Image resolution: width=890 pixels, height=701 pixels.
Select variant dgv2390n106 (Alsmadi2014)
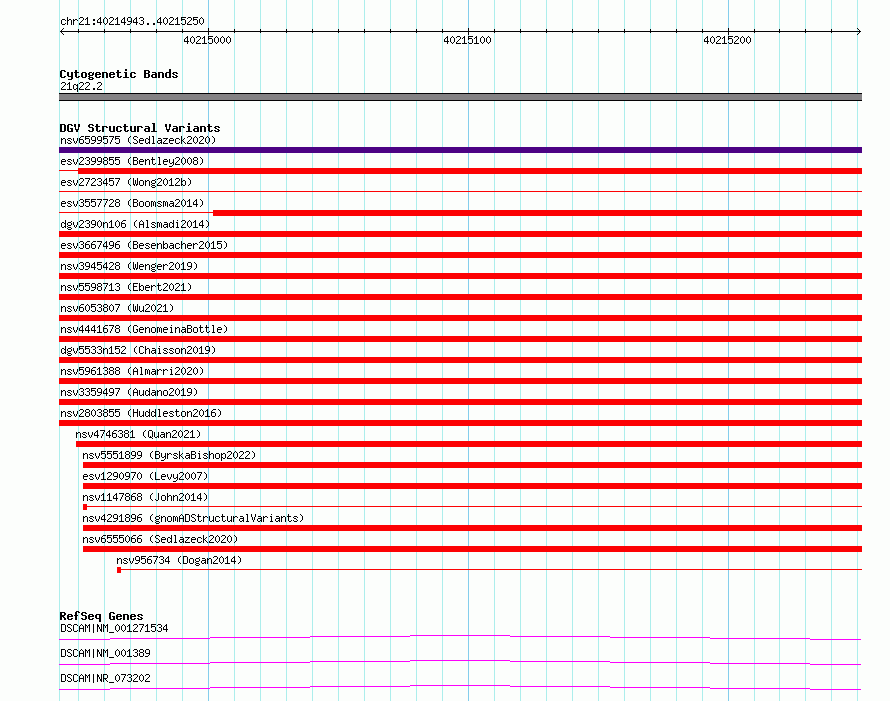(135, 224)
